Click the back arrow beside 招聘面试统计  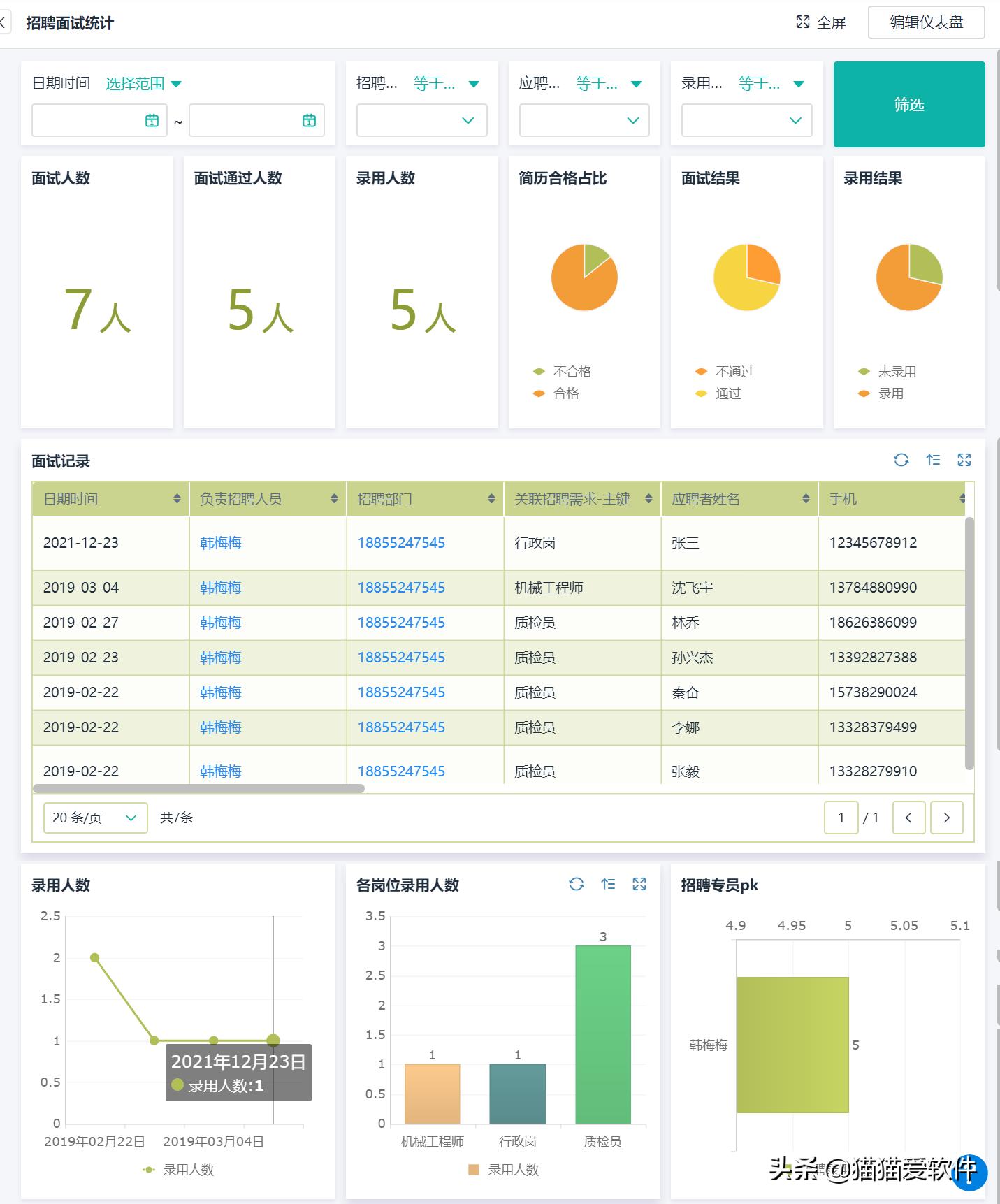click(3, 22)
